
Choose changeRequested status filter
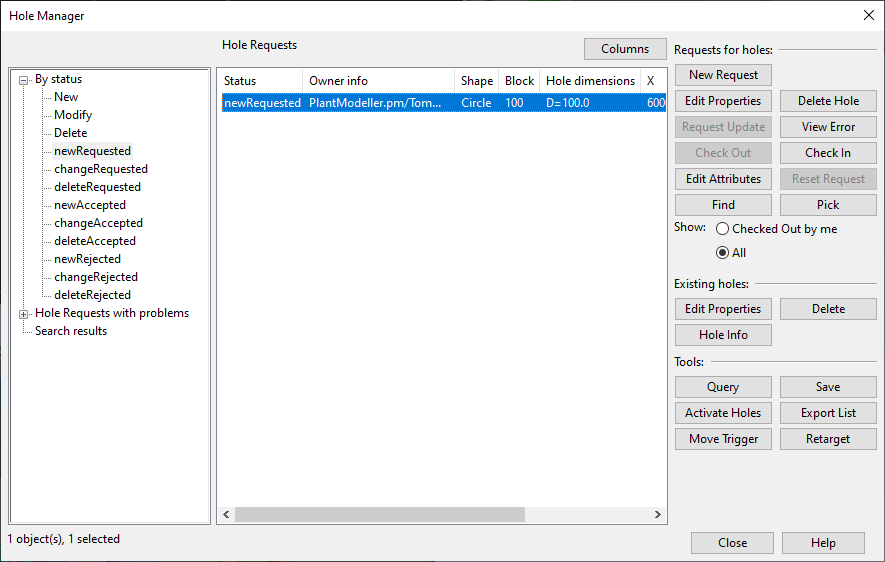100,169
